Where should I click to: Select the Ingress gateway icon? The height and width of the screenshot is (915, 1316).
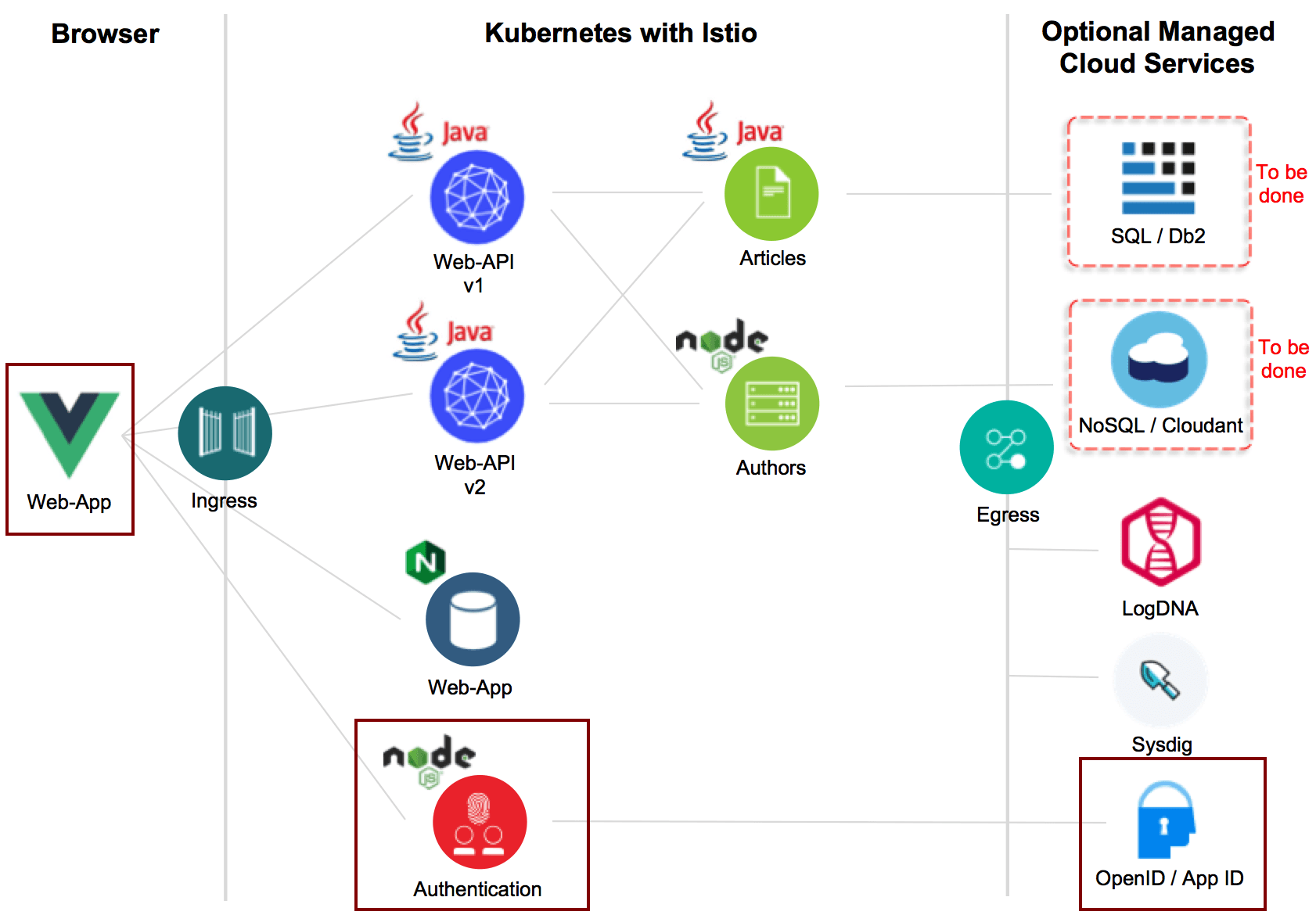(225, 433)
